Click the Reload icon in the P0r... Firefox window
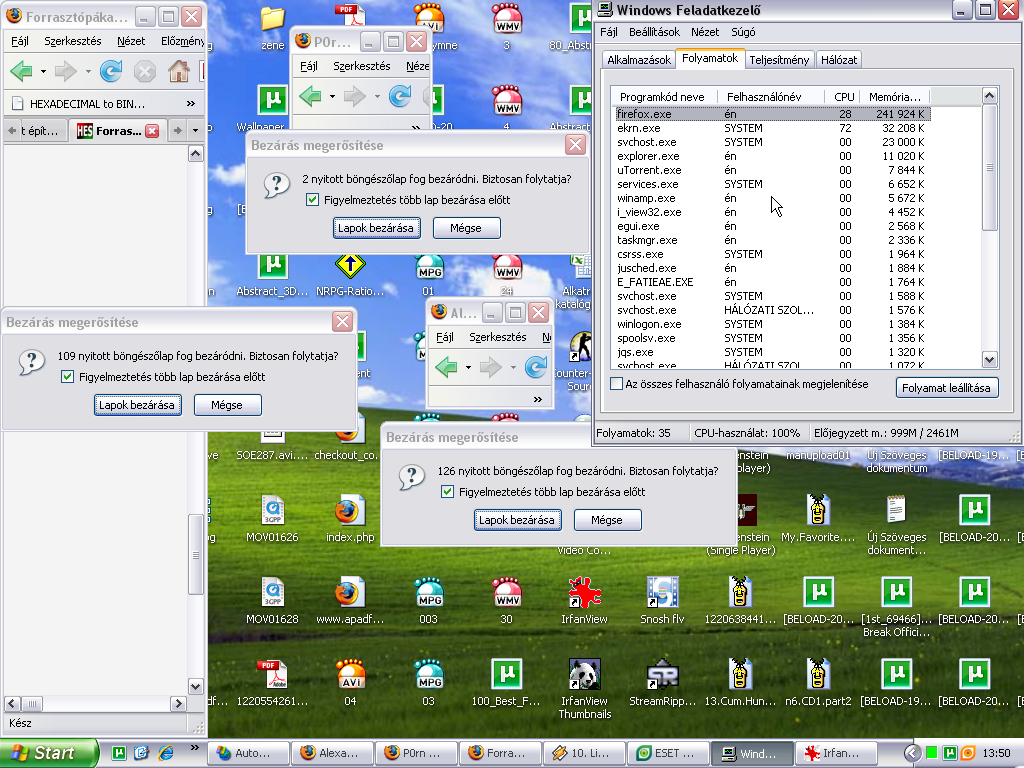Image resolution: width=1024 pixels, height=768 pixels. click(400, 97)
